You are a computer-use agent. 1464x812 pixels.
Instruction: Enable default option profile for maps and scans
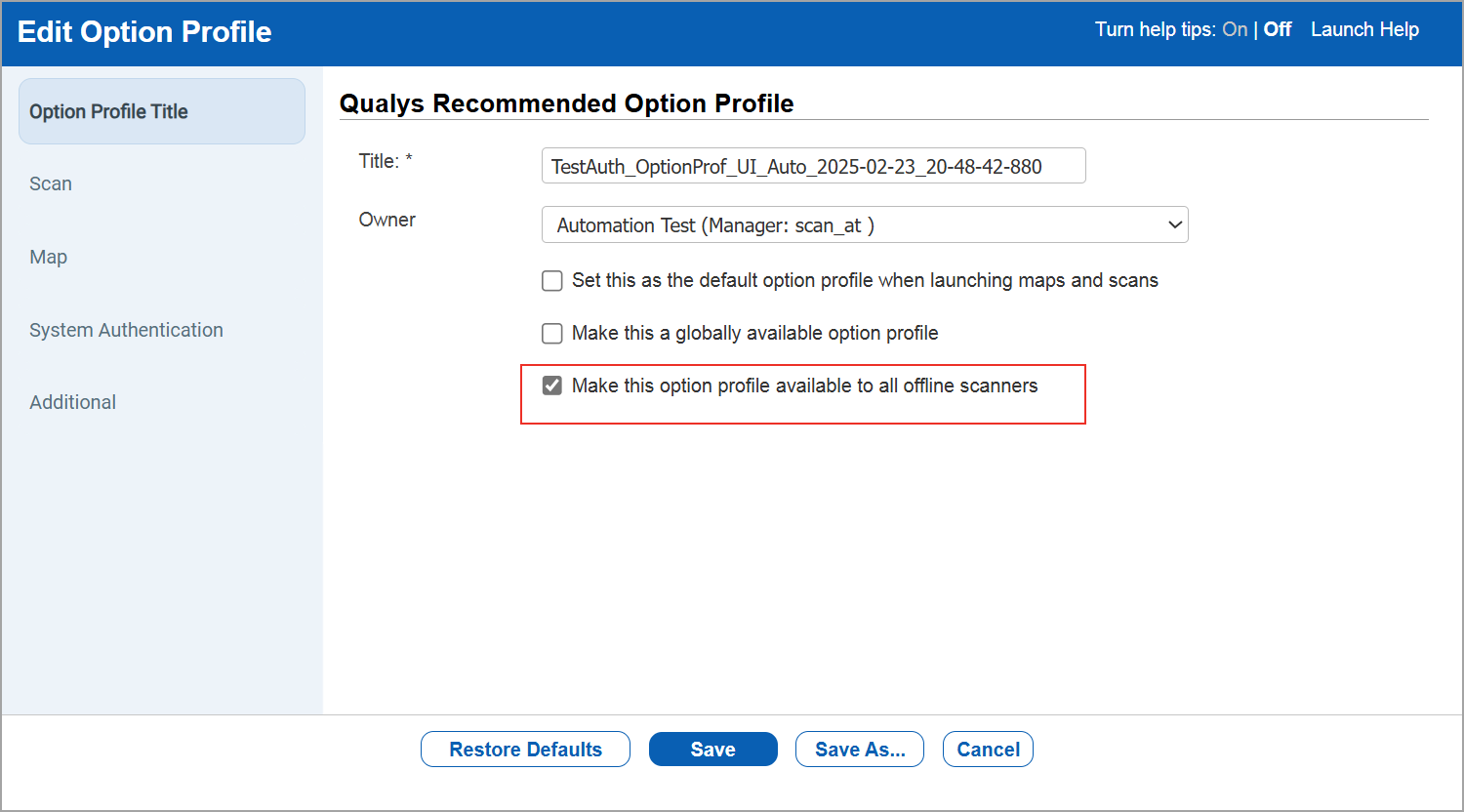click(551, 280)
